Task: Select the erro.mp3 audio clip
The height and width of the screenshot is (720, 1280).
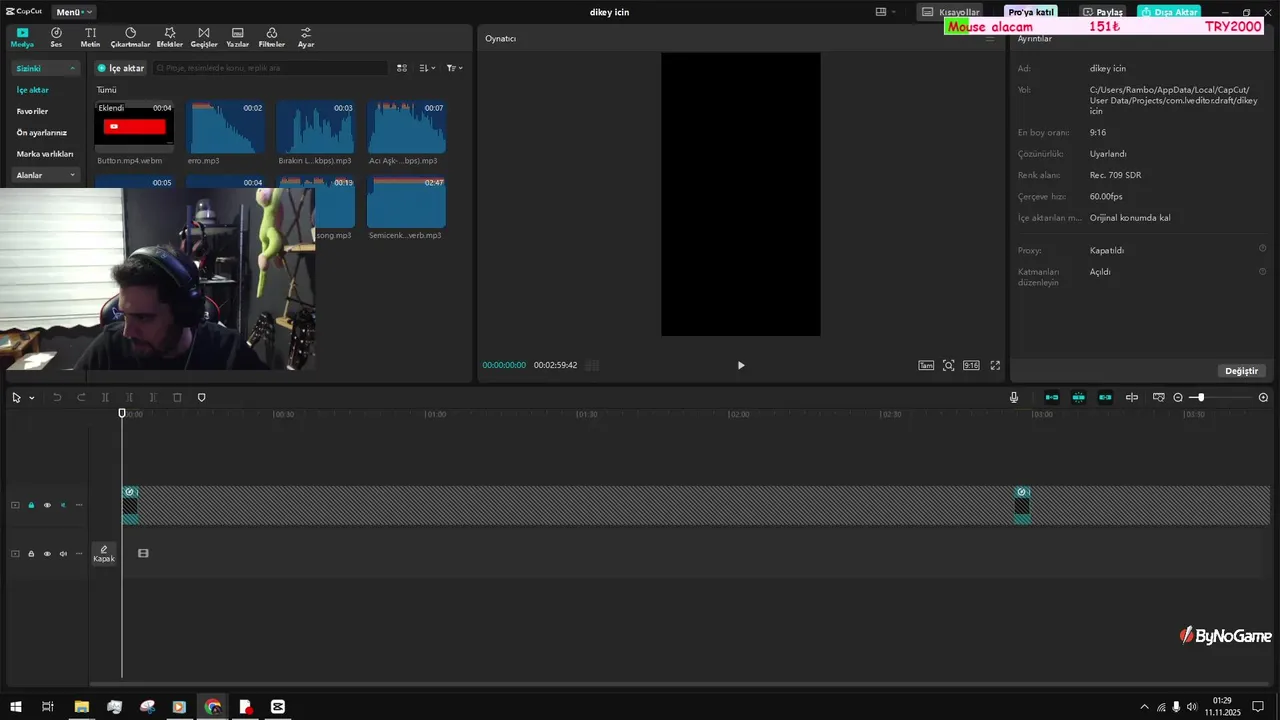Action: (x=225, y=127)
